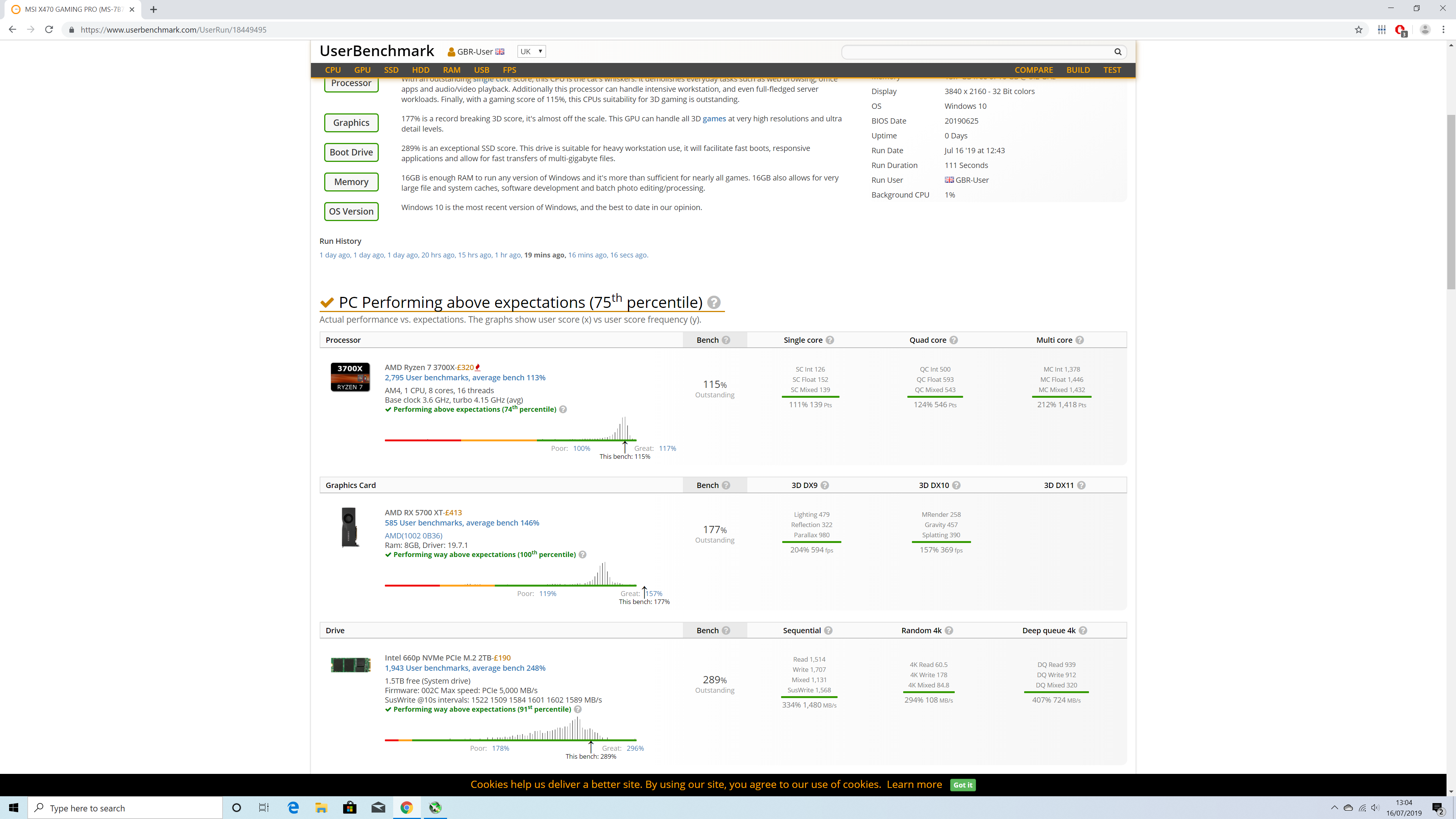Open Chrome three-dot menu
1456x819 pixels.
click(x=1443, y=30)
